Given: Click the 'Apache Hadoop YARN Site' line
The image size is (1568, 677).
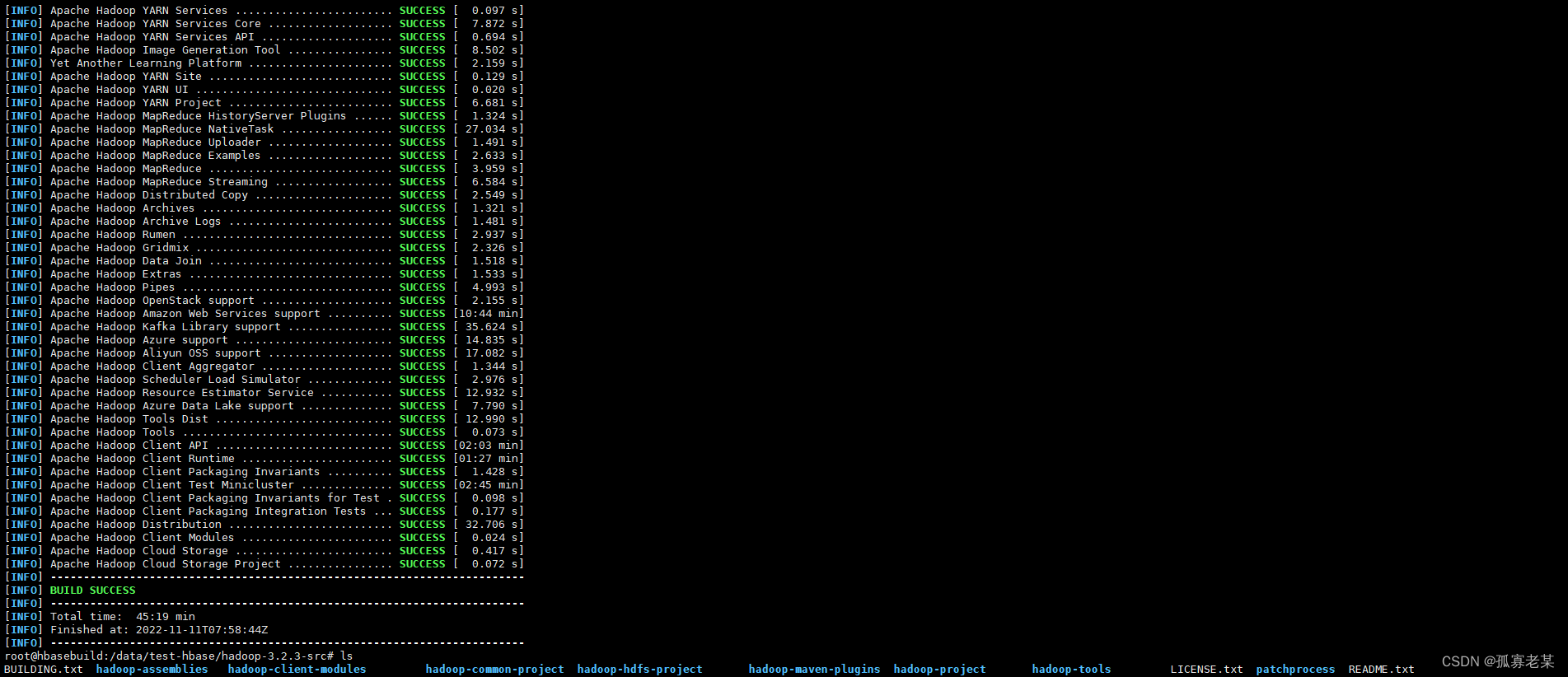Looking at the screenshot, I should point(264,77).
